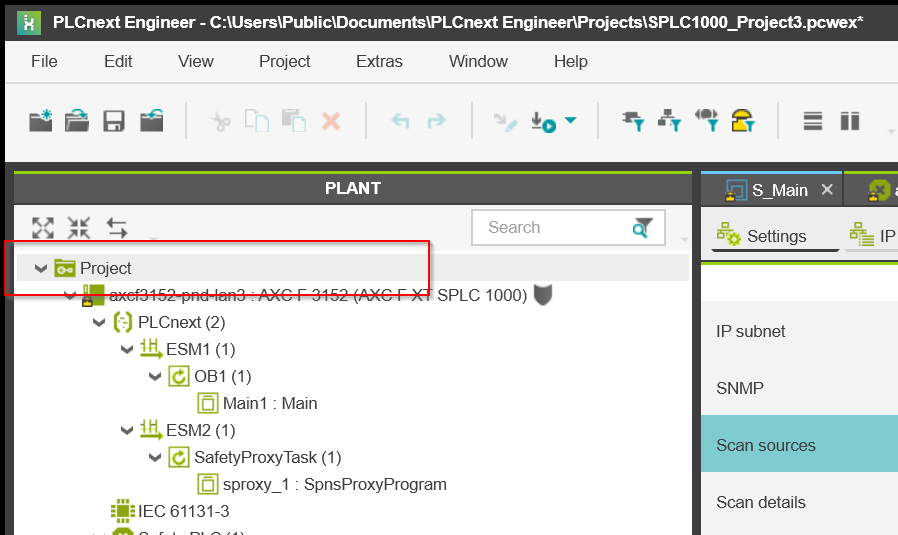
Task: Click the three horizontal bars layout icon
Action: pos(813,121)
